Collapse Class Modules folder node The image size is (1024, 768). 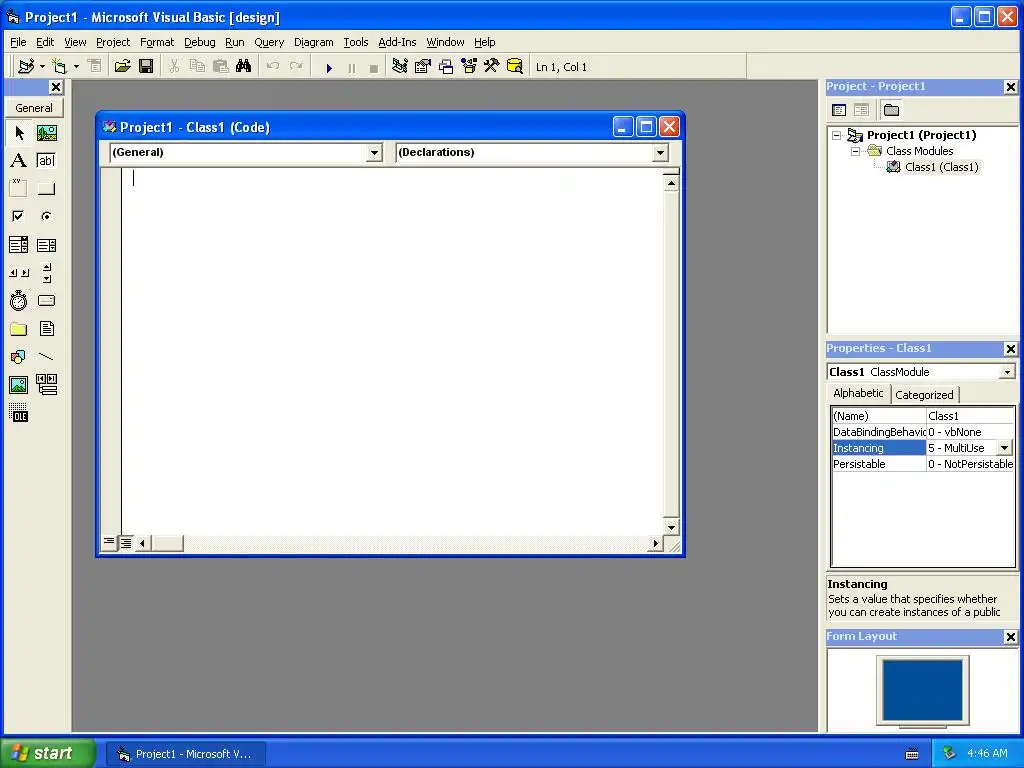(856, 151)
